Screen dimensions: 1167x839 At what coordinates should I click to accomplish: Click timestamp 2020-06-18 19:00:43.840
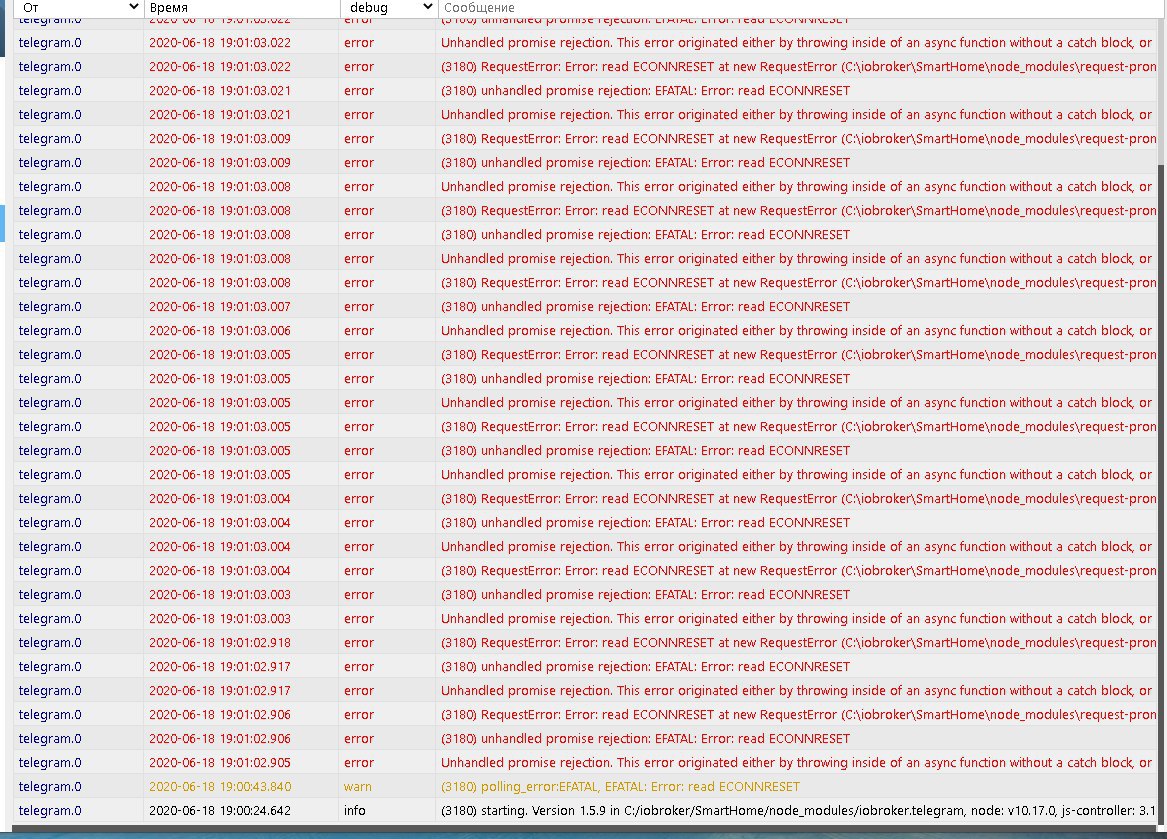coord(220,787)
